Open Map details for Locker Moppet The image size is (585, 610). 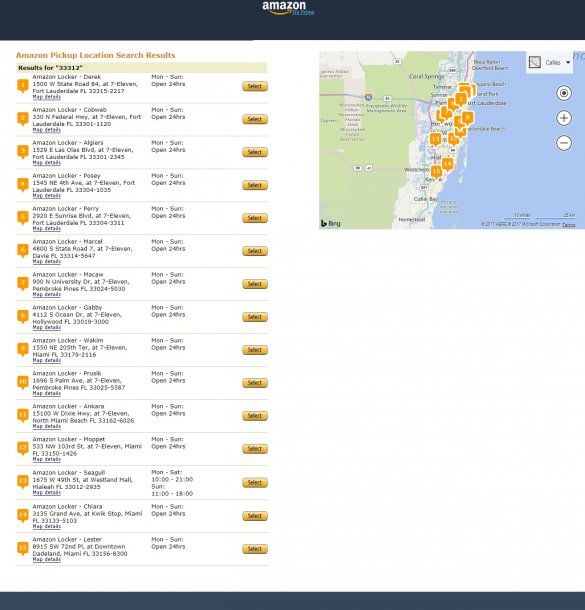coord(47,459)
